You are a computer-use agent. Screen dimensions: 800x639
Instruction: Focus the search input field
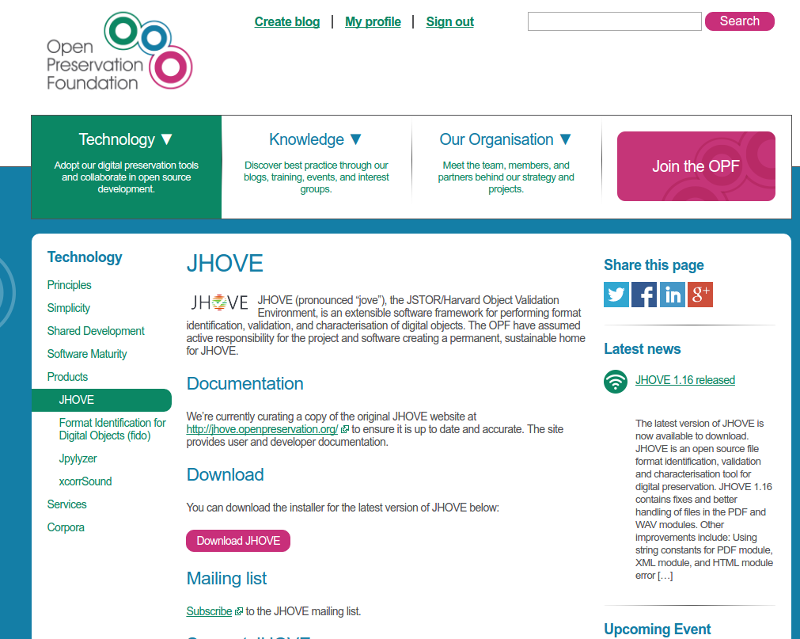click(x=614, y=21)
